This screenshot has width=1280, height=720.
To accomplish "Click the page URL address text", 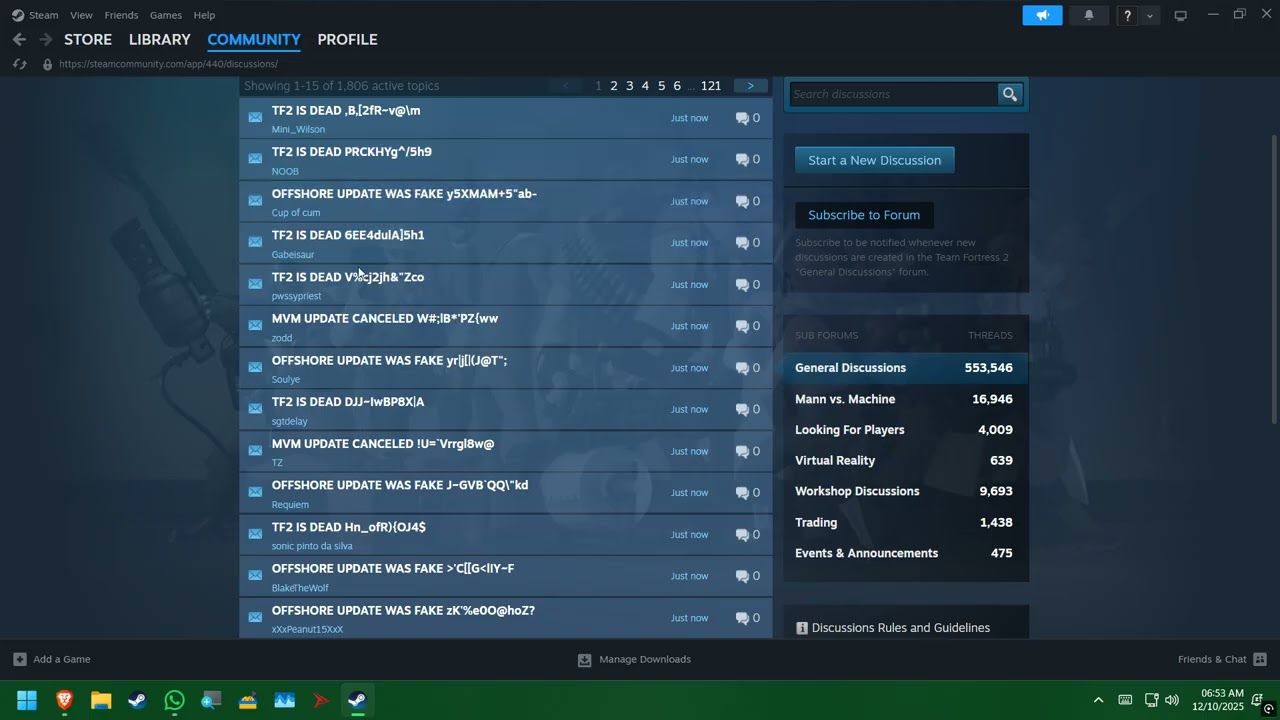I will point(168,64).
